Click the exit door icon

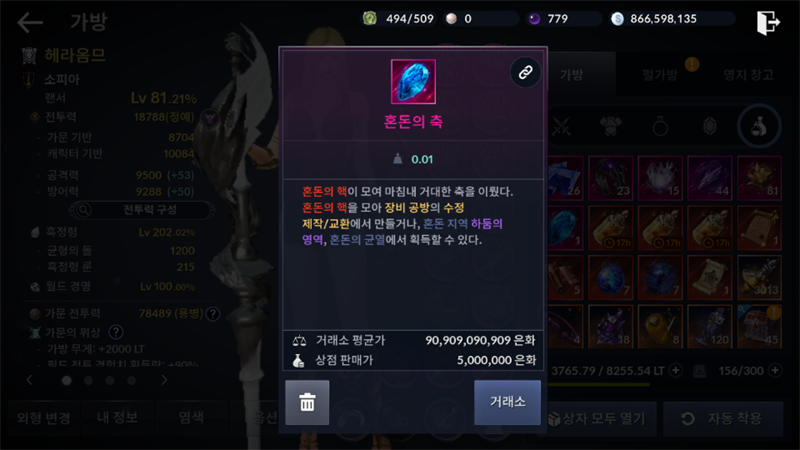(x=768, y=22)
